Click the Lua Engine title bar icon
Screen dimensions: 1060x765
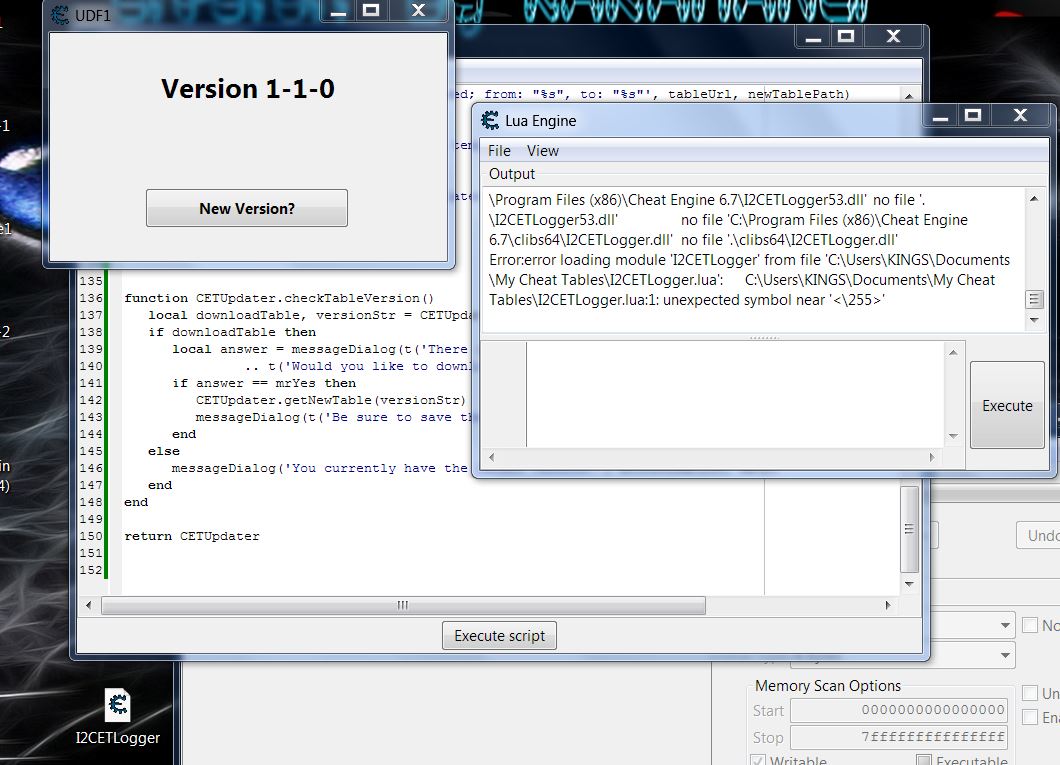pos(490,121)
